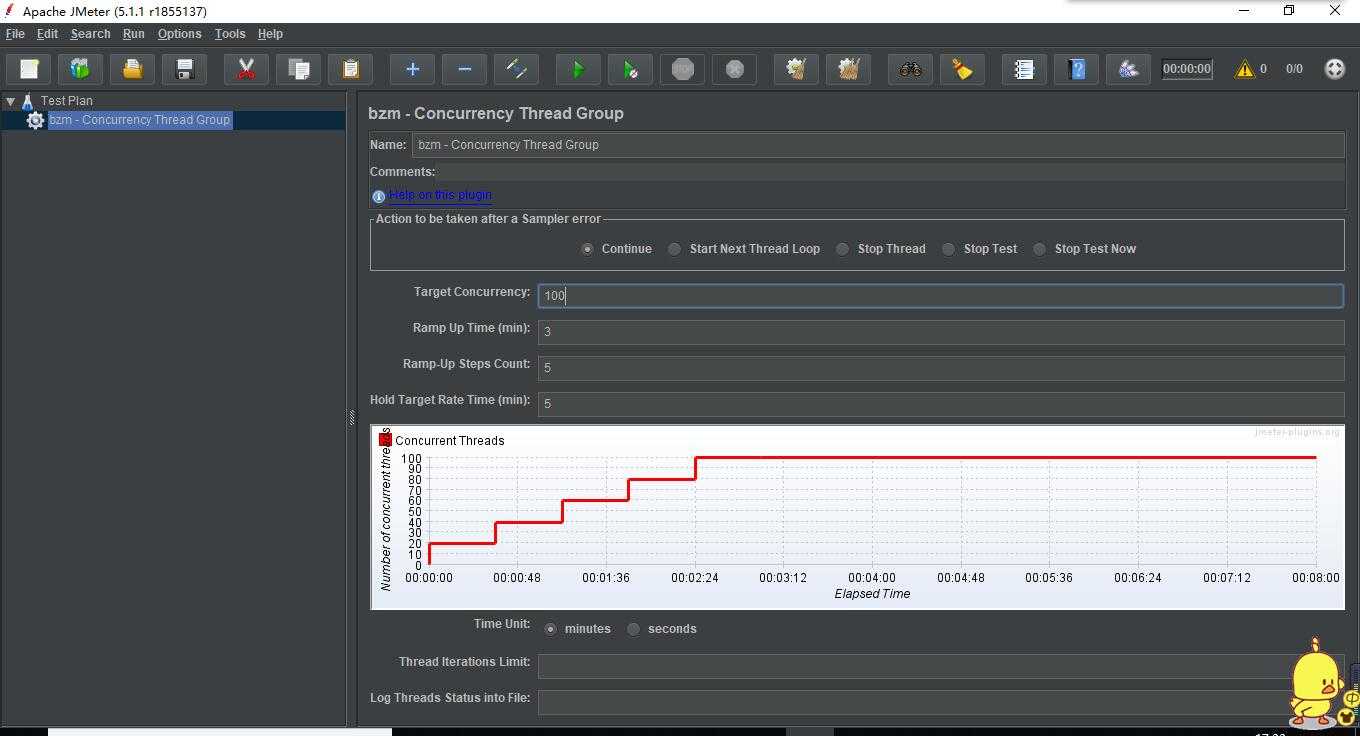Click the panel divider collapse handle
The image size is (1360, 736).
351,418
